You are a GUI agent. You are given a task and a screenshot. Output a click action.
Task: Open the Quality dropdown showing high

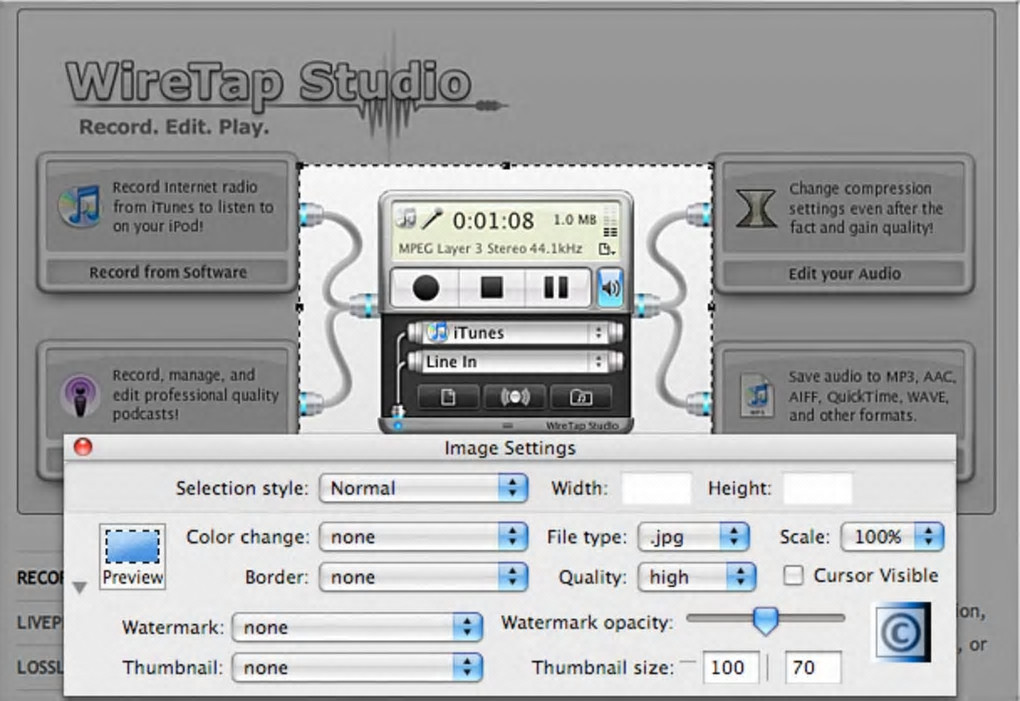697,577
